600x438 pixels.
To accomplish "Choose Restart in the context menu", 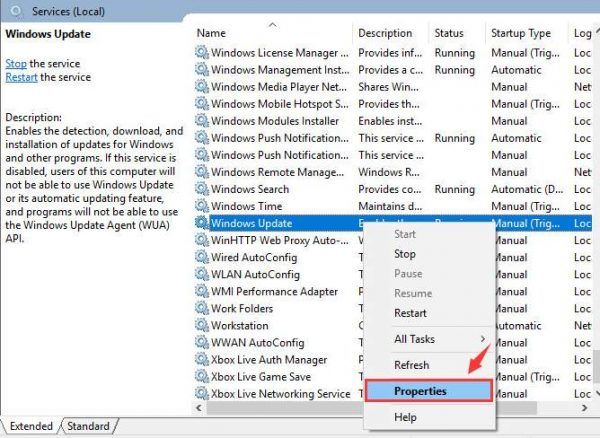I will (410, 313).
